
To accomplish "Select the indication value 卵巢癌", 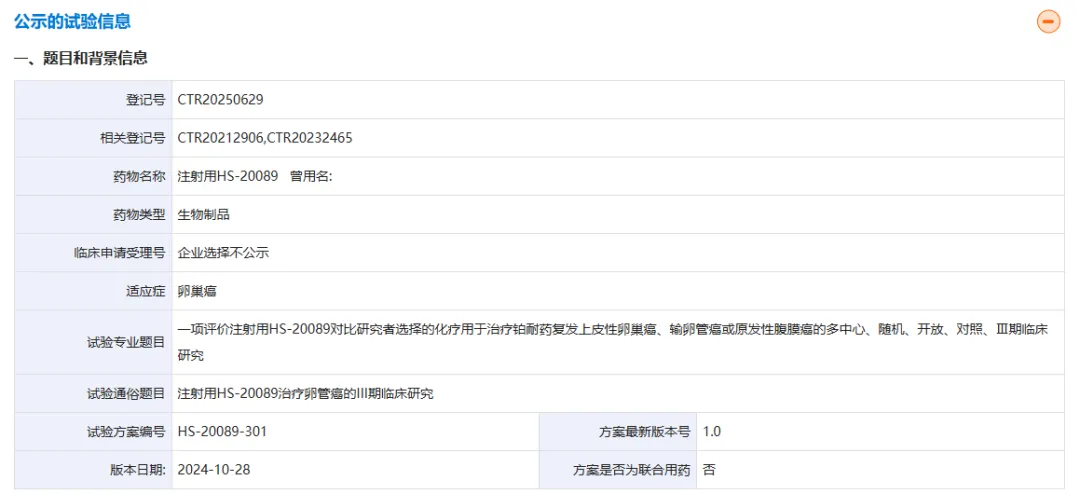I will [x=197, y=291].
